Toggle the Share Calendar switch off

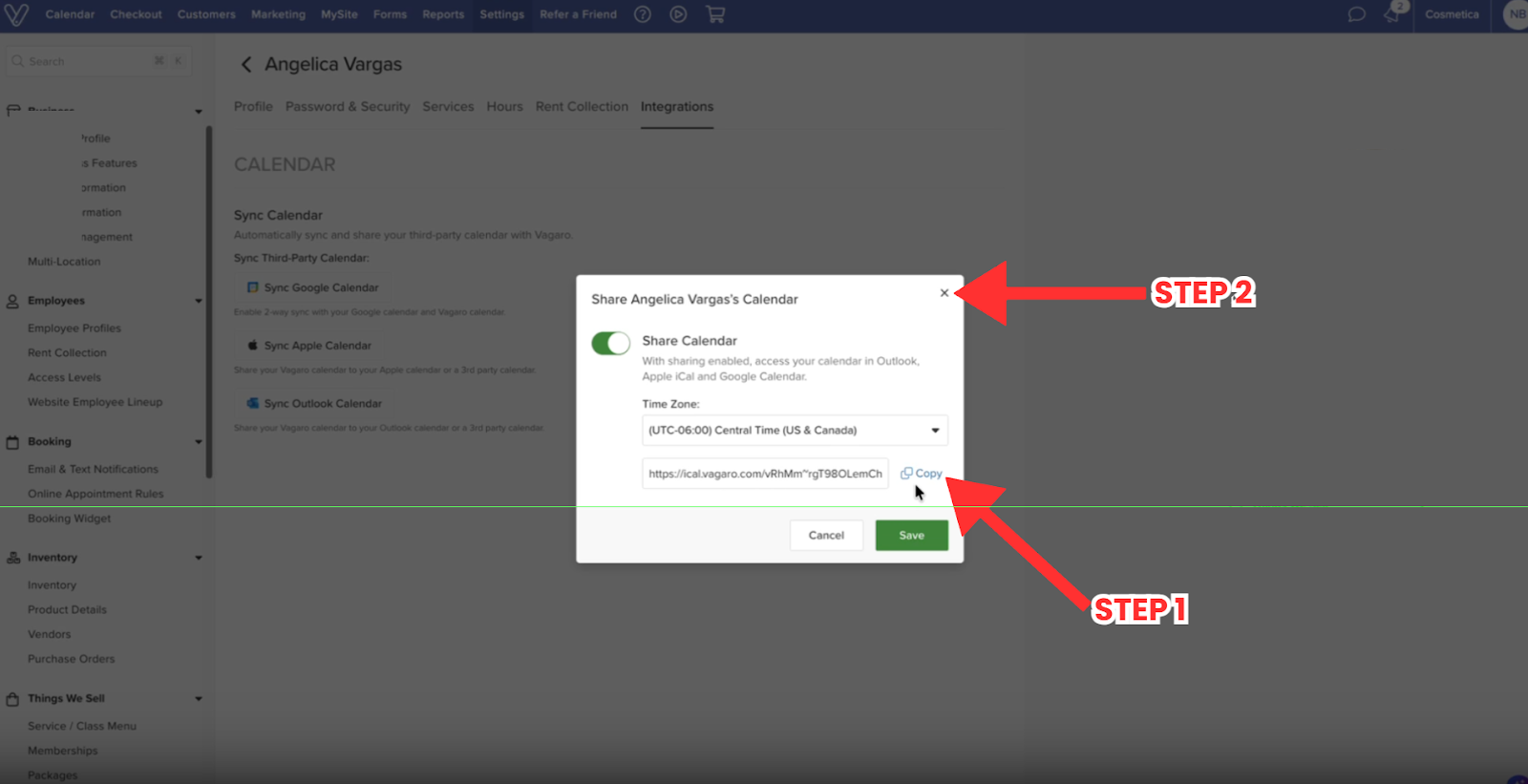point(611,343)
